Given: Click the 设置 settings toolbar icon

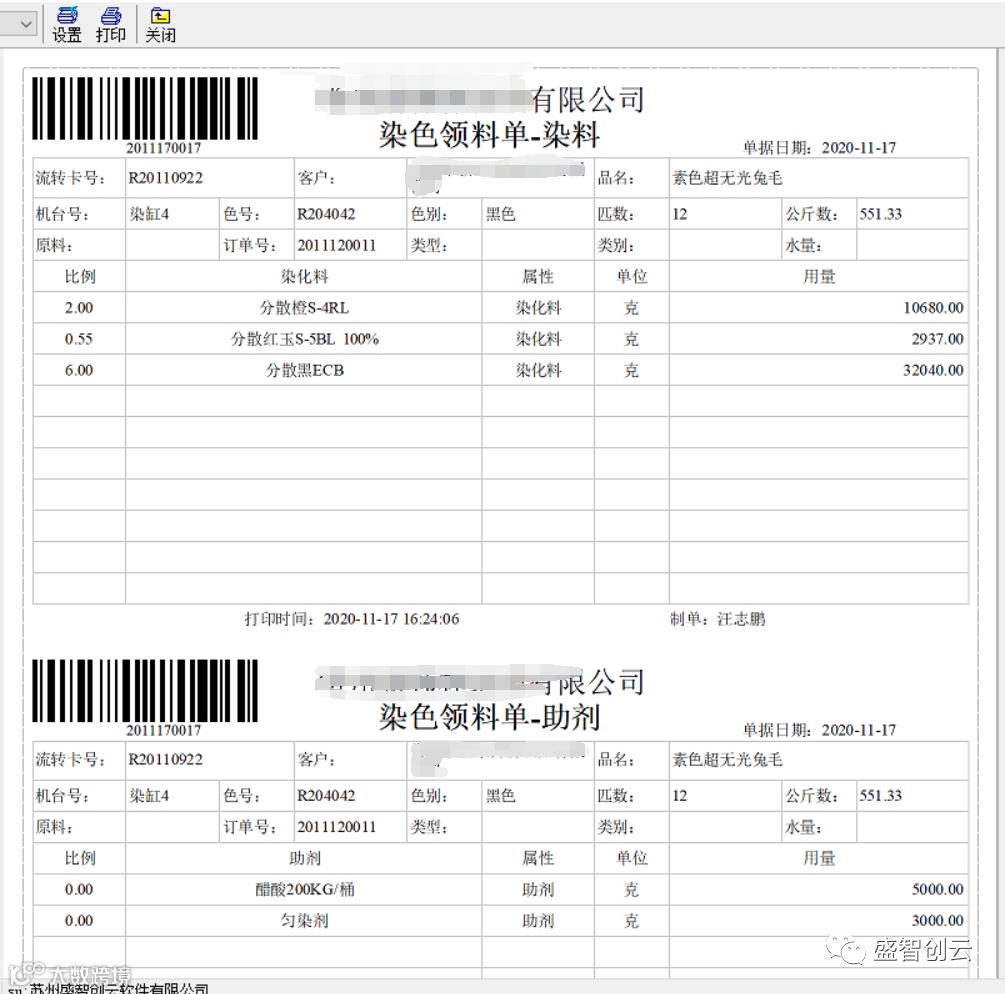Looking at the screenshot, I should [x=67, y=24].
